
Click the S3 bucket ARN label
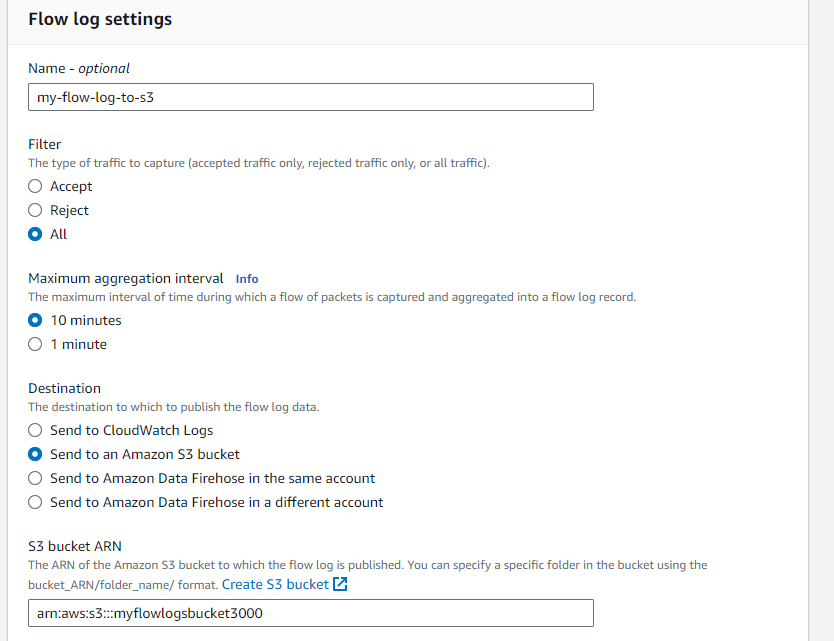73,546
